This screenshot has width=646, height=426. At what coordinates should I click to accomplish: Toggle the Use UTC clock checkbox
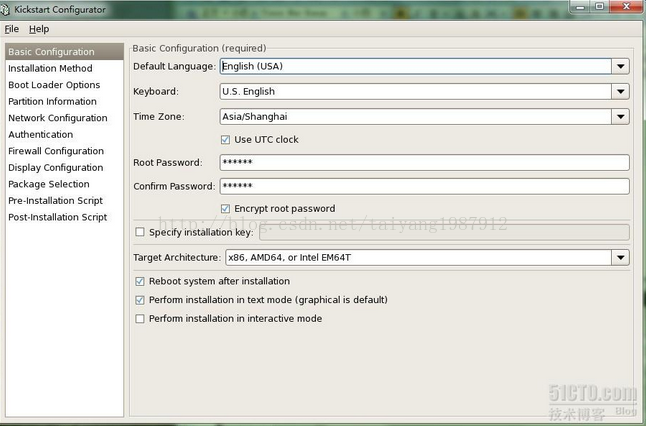[x=225, y=140]
